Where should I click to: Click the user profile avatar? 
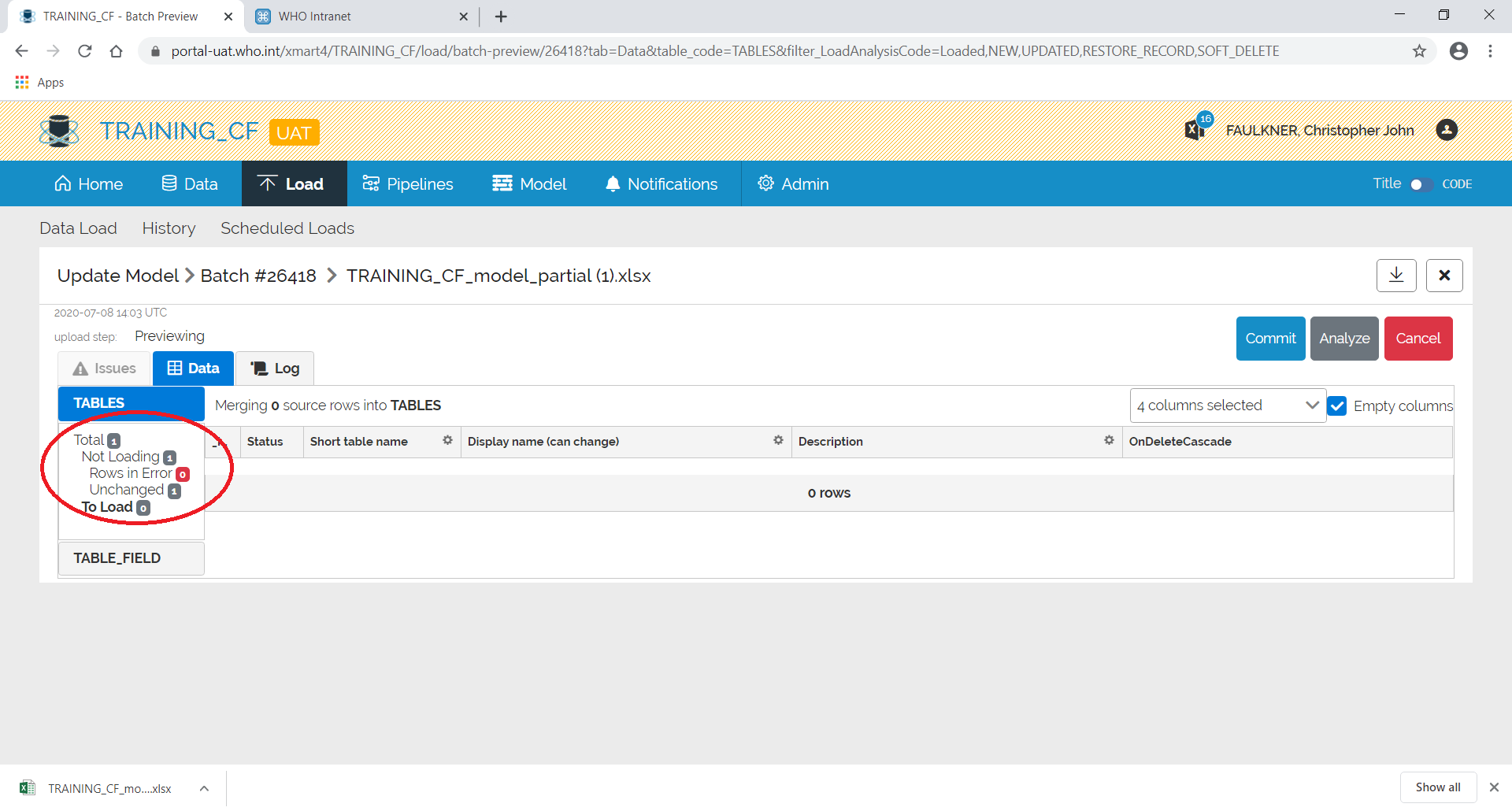point(1447,130)
